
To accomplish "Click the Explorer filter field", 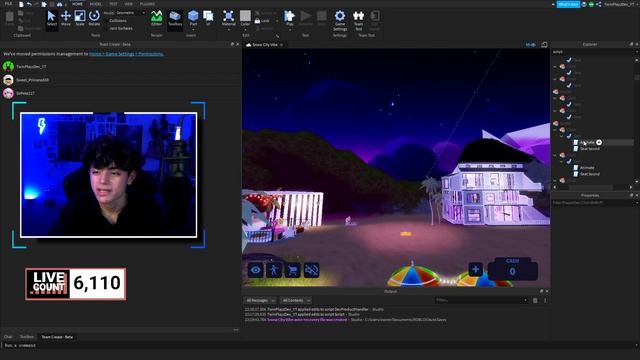I will pos(593,52).
